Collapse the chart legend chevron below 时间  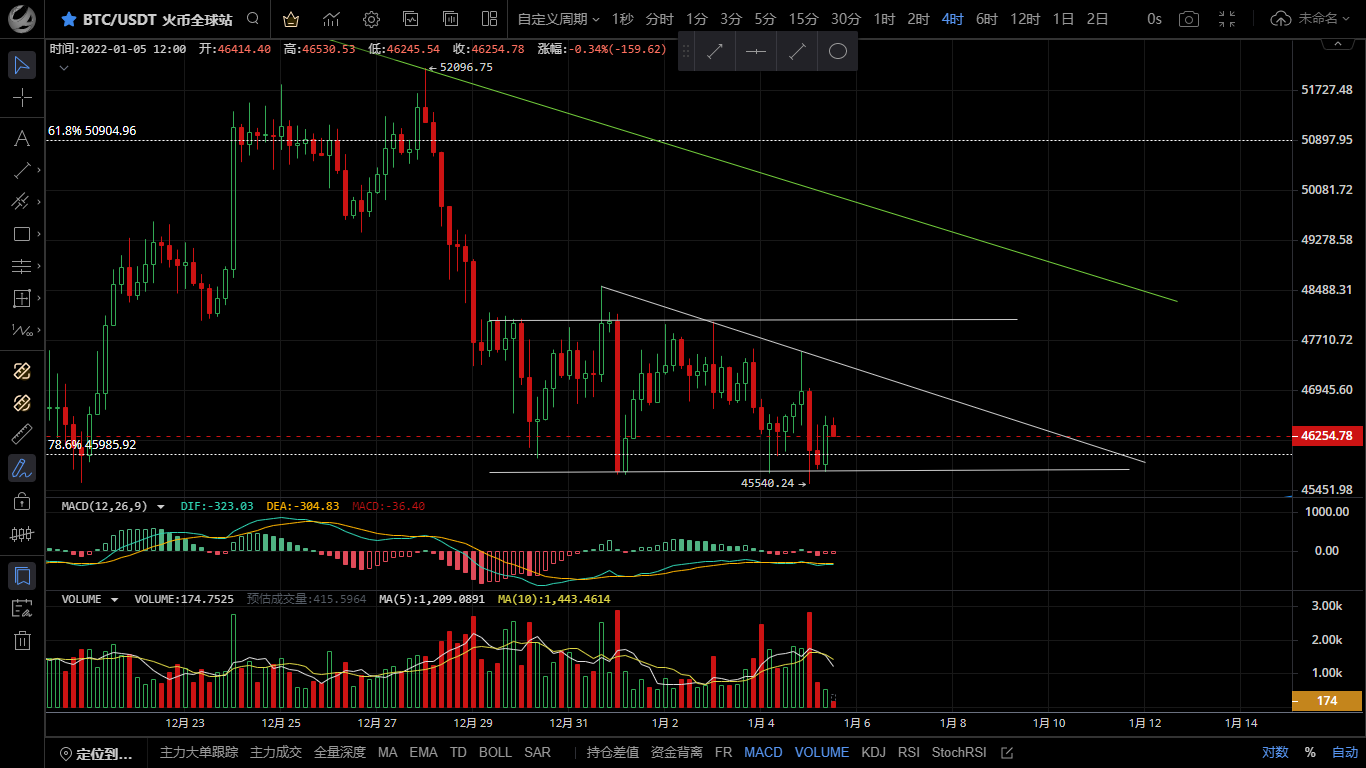click(x=64, y=68)
